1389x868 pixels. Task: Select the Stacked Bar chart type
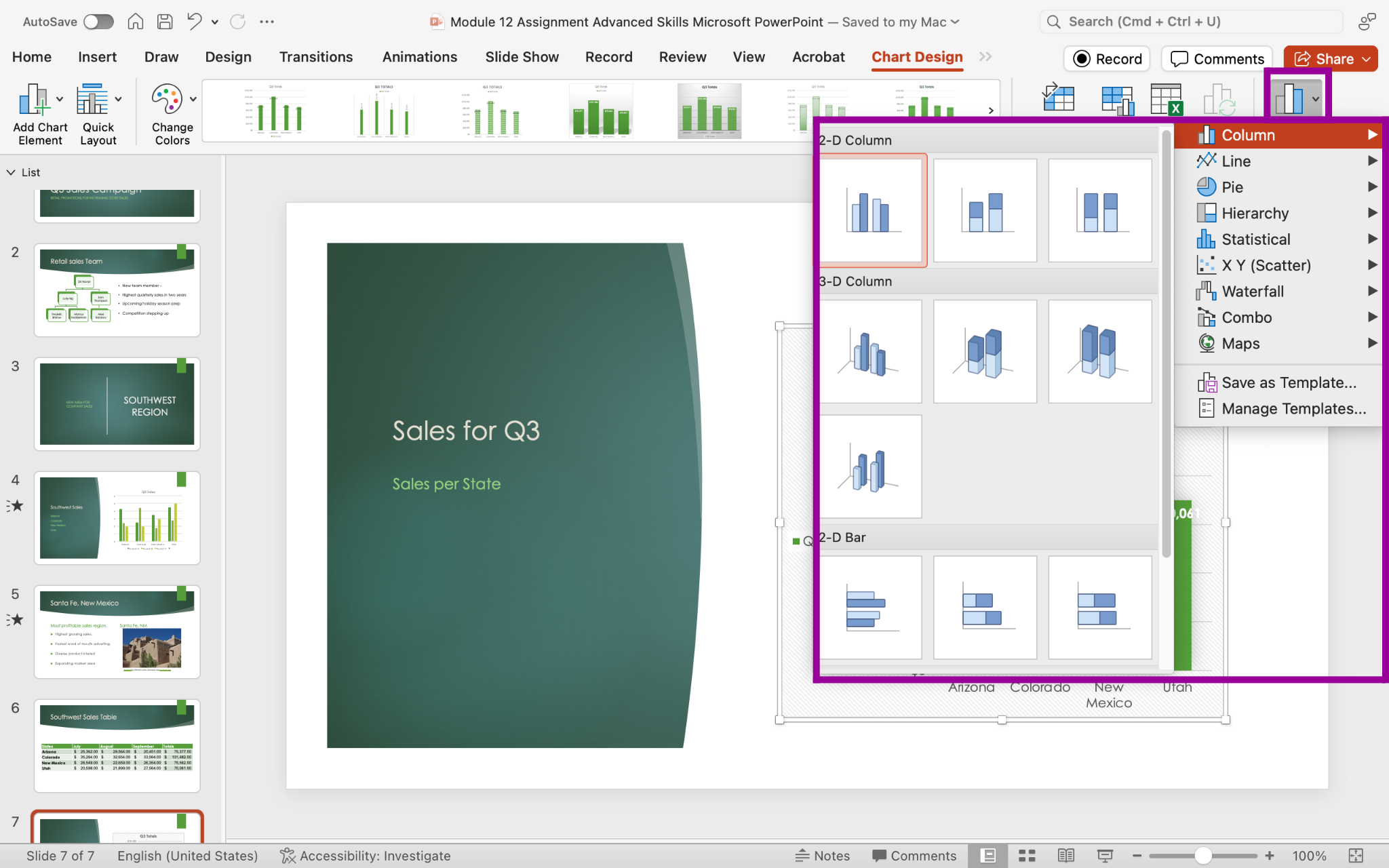pyautogui.click(x=985, y=608)
